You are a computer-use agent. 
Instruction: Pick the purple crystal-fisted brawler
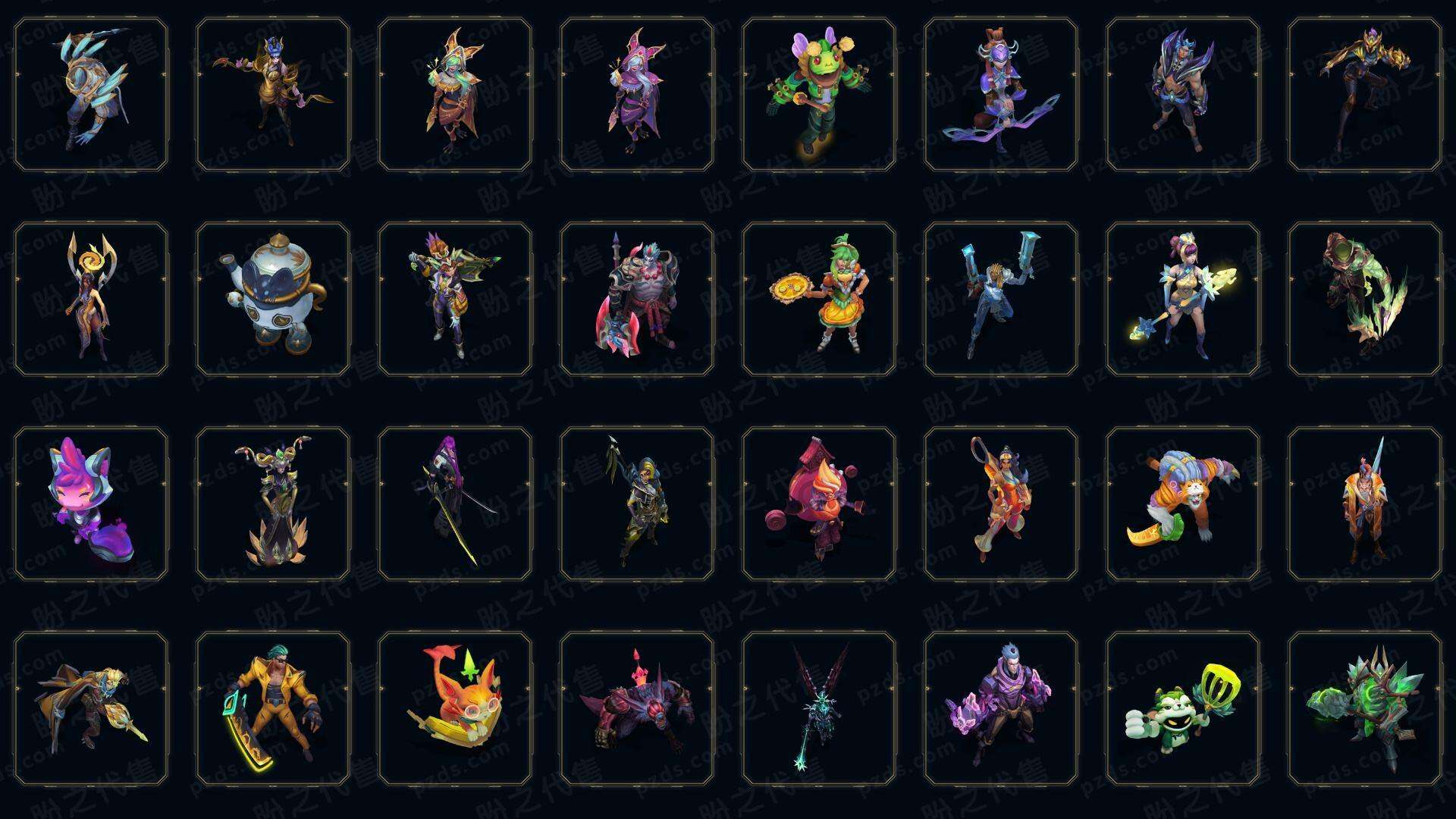coord(1001,708)
